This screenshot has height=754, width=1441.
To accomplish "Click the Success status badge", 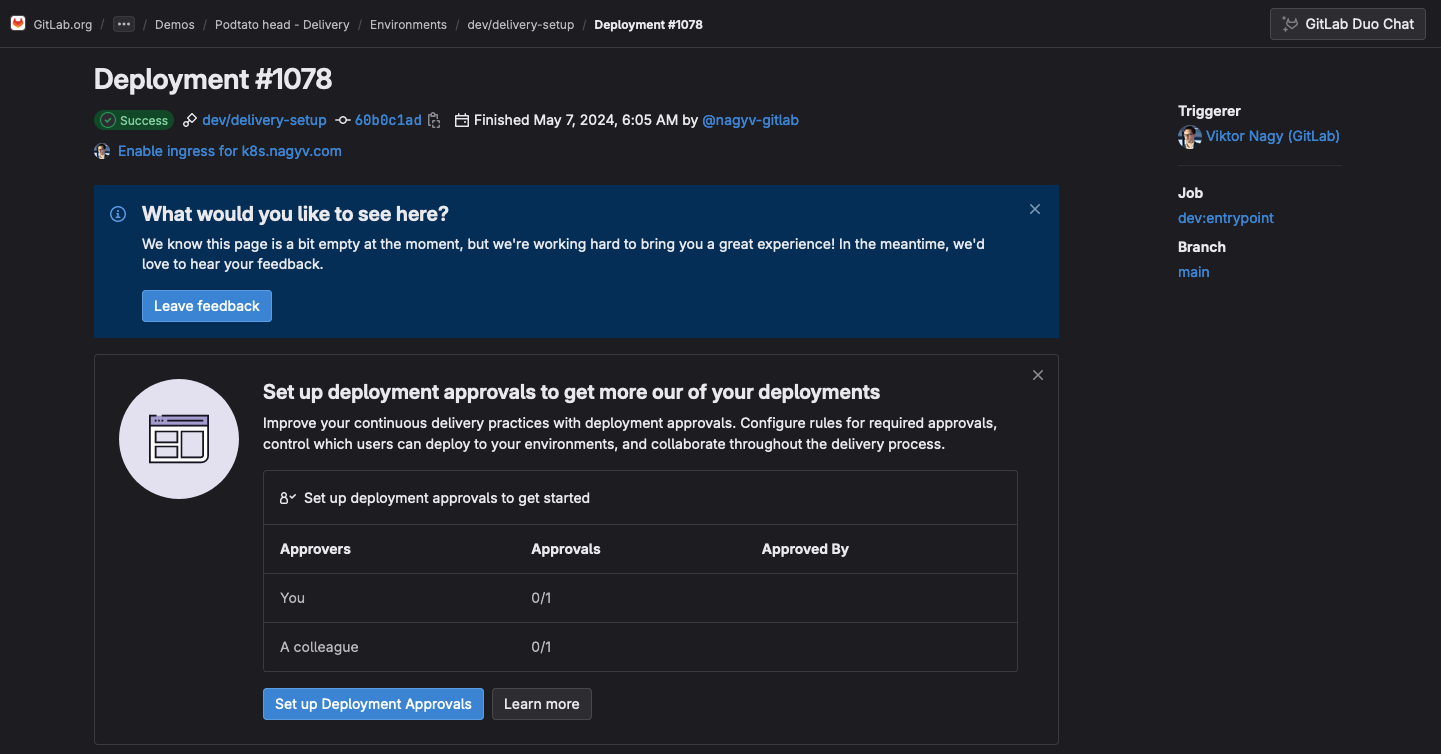I will (134, 120).
